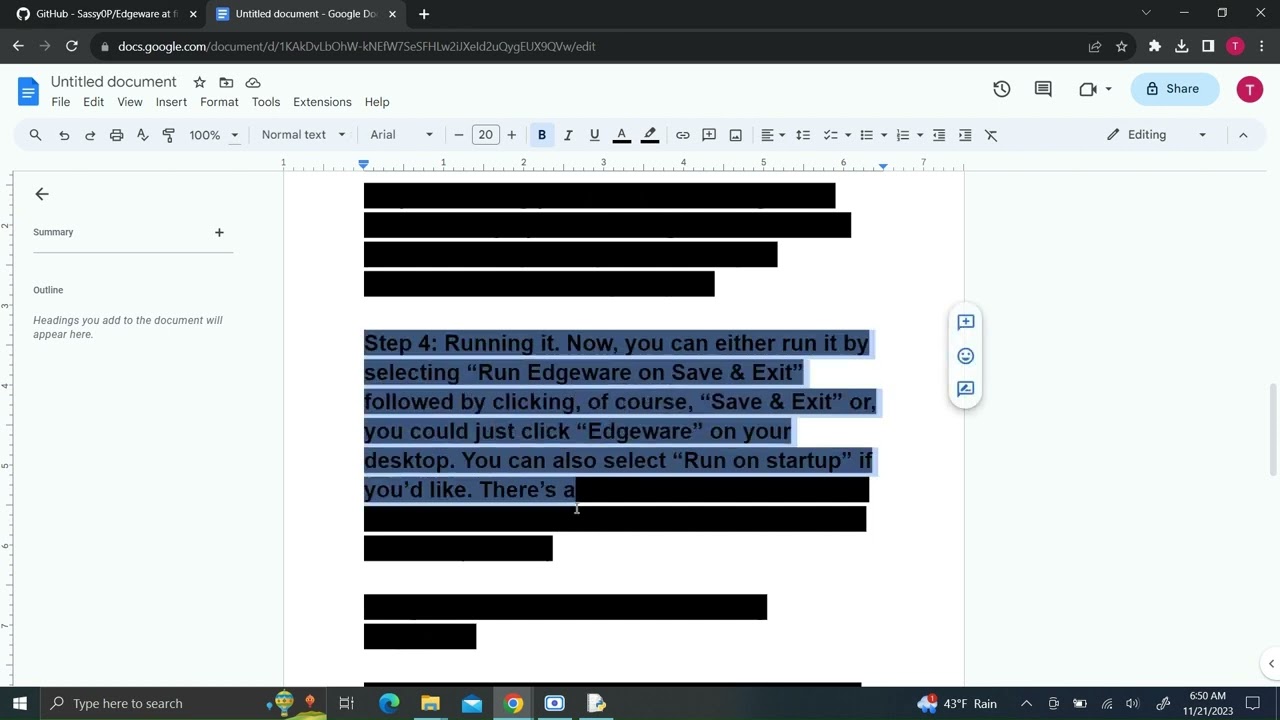This screenshot has width=1280, height=720.
Task: Toggle Bold formatting off
Action: [542, 135]
